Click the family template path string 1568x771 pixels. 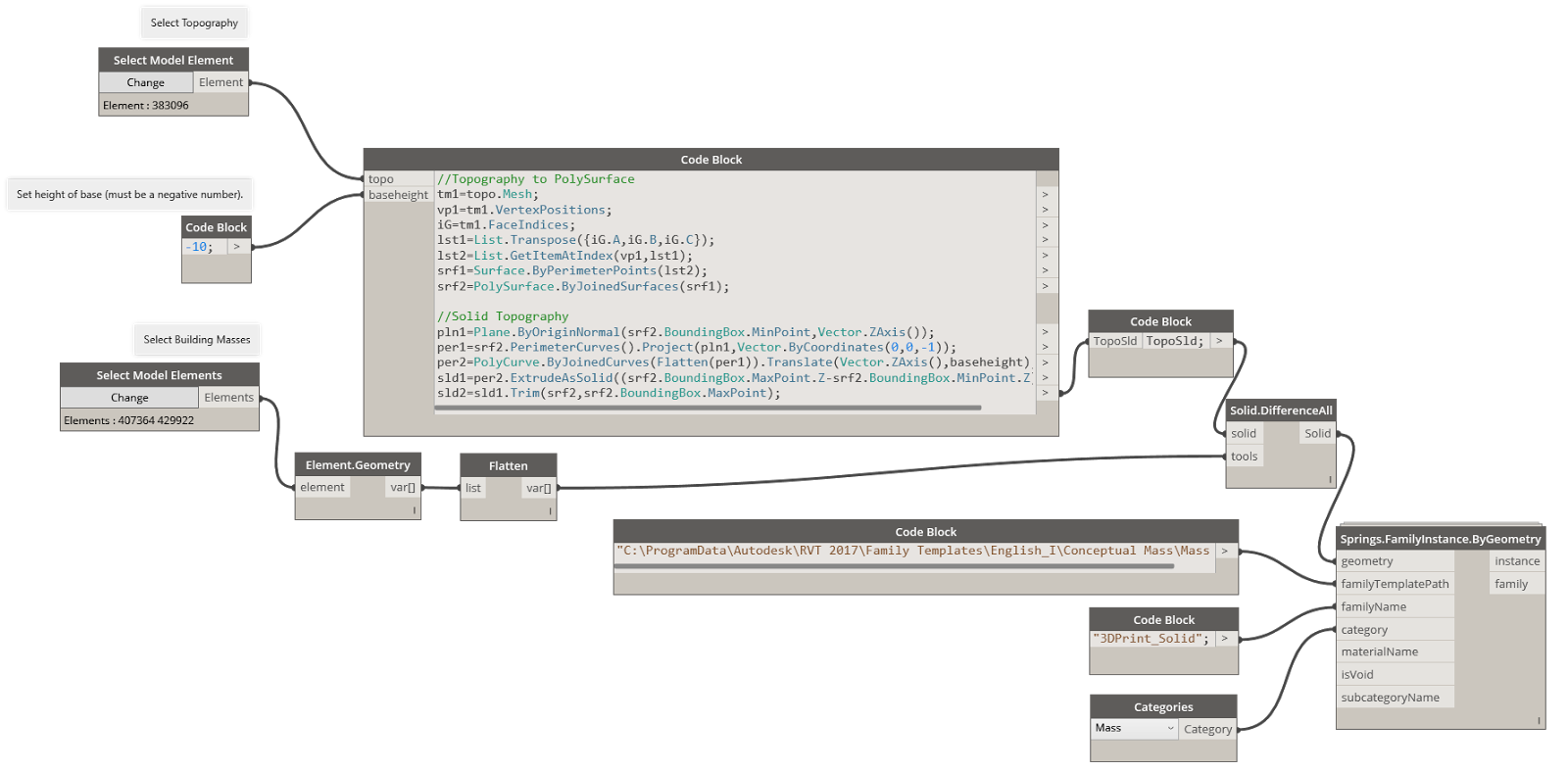click(x=913, y=551)
